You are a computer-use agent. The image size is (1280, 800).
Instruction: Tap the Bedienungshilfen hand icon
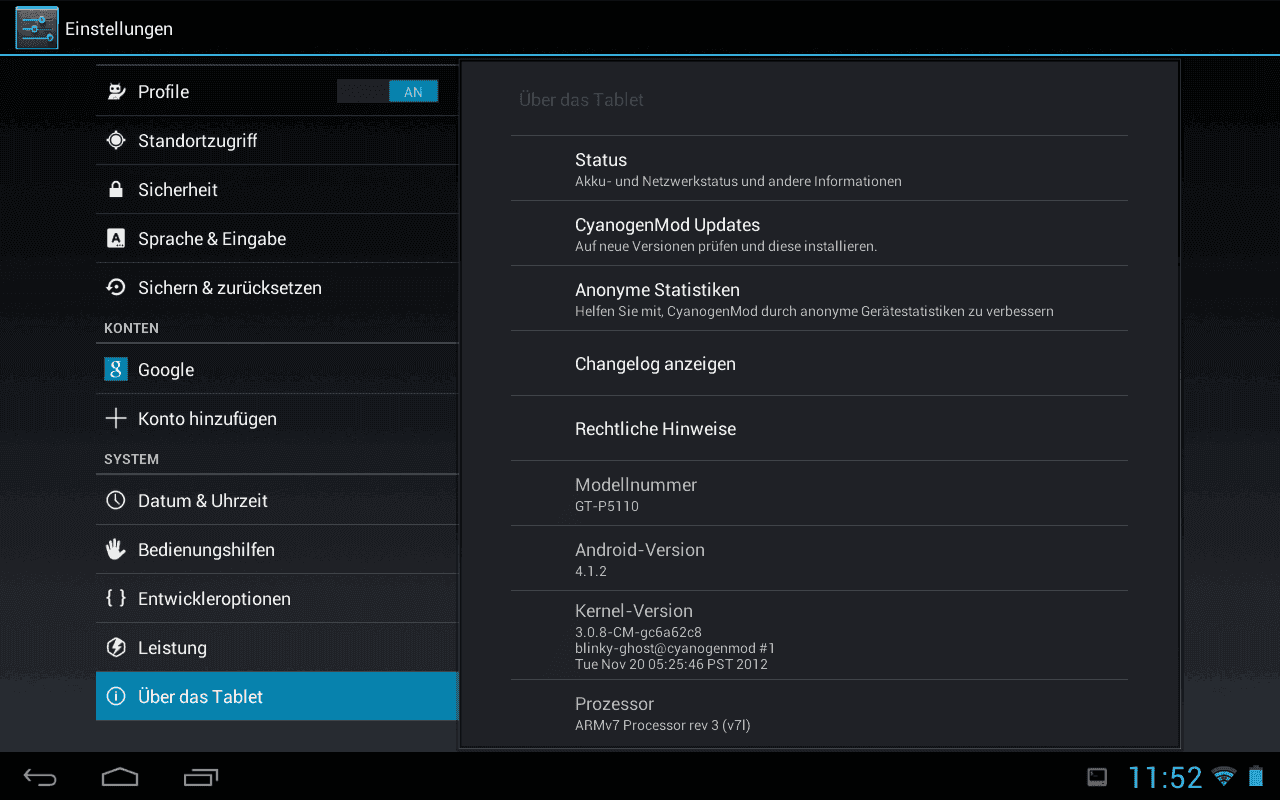point(116,550)
